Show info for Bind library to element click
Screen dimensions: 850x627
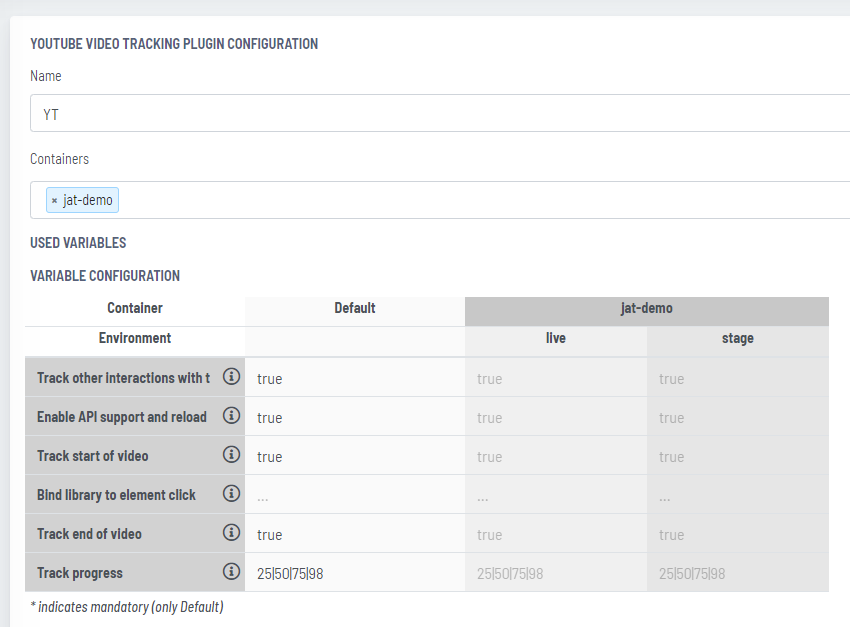(x=231, y=493)
